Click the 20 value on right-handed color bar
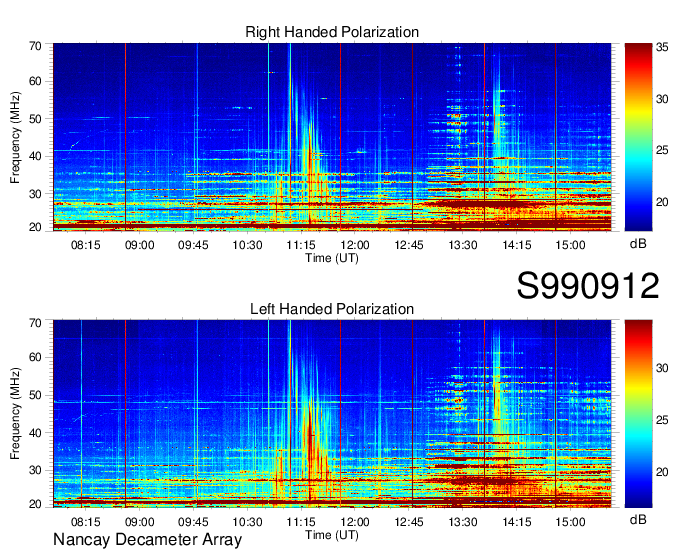Screen dimensions: 680x552 click(x=662, y=202)
